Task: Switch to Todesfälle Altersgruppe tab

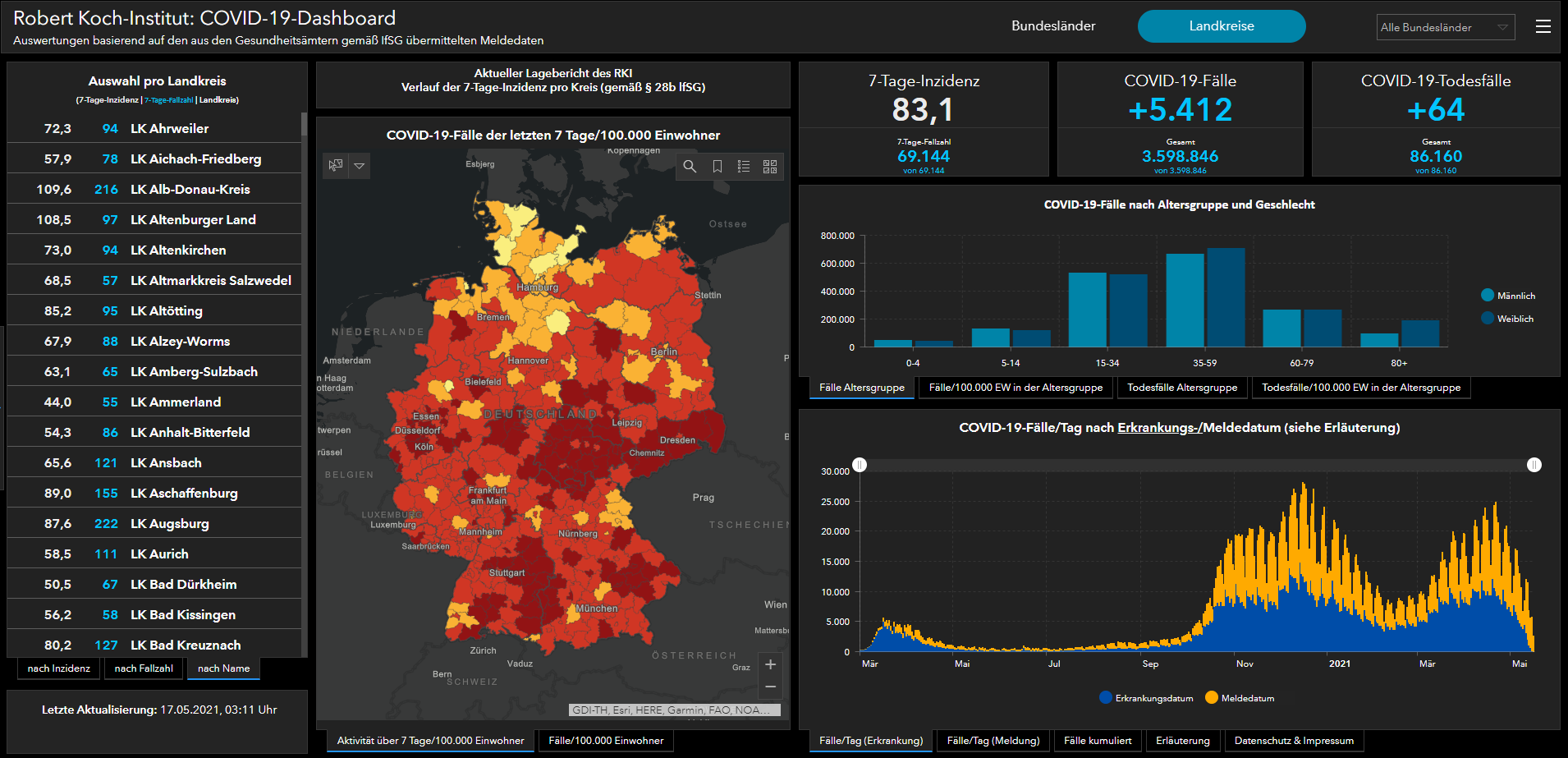Action: [x=1181, y=388]
